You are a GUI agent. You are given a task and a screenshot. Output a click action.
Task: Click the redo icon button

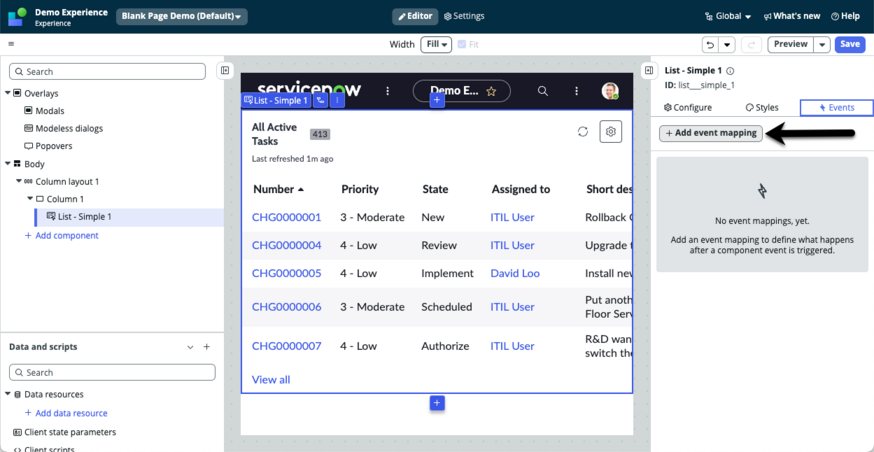(751, 45)
